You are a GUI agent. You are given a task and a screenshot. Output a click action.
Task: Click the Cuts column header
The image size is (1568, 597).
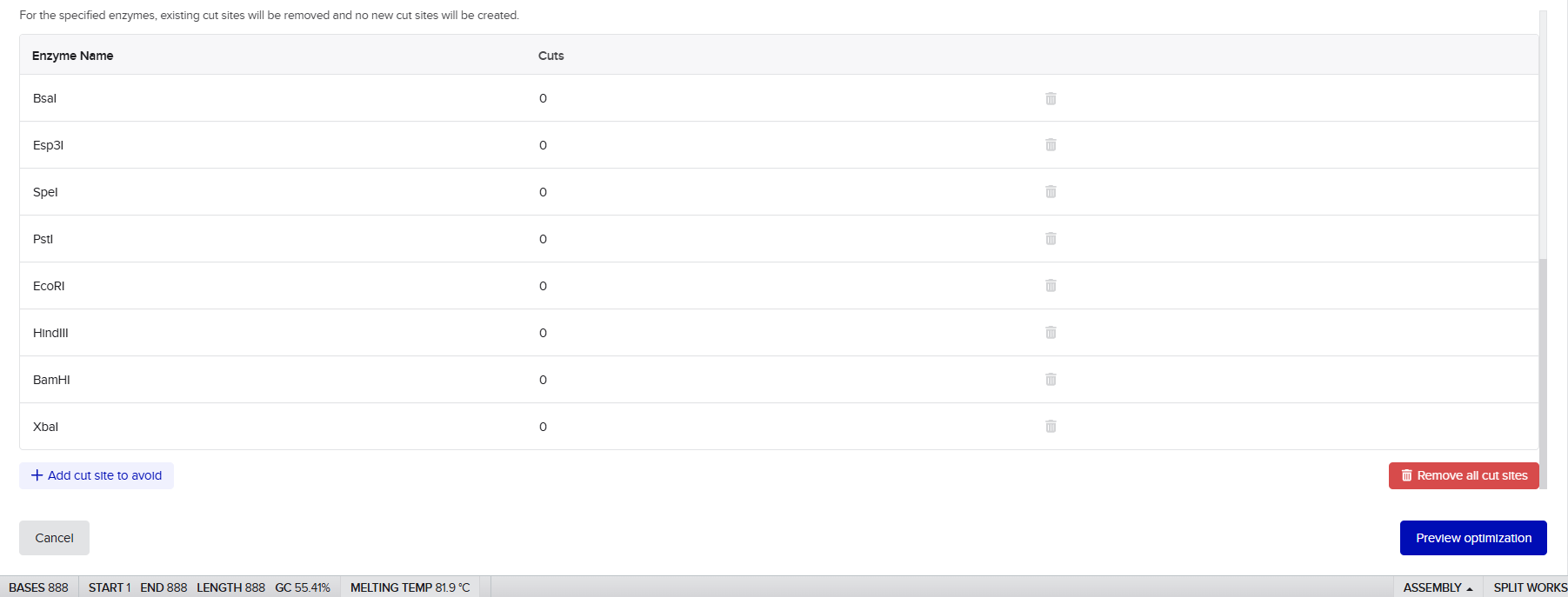click(550, 56)
